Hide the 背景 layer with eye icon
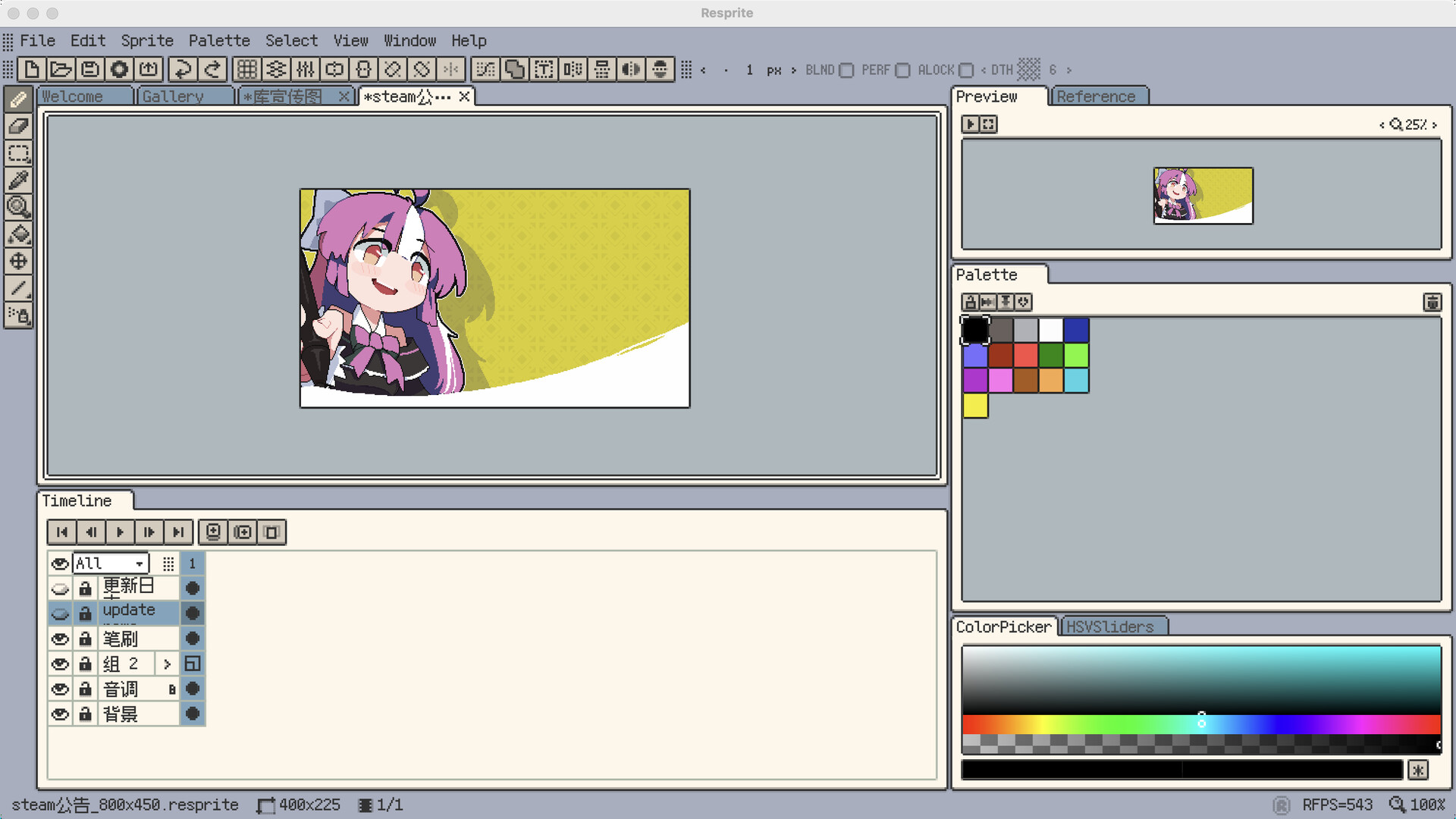 (x=60, y=714)
